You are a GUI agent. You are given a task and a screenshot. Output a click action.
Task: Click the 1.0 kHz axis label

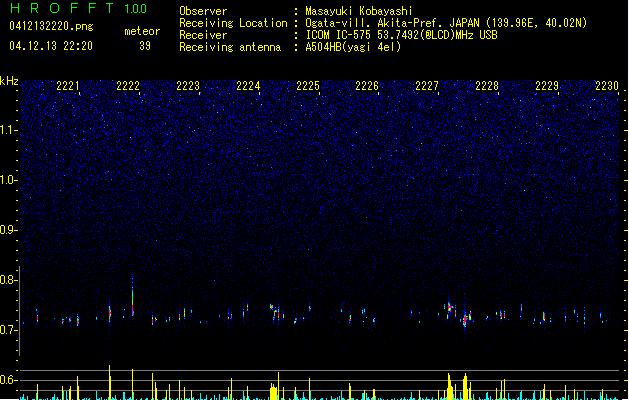click(x=8, y=180)
